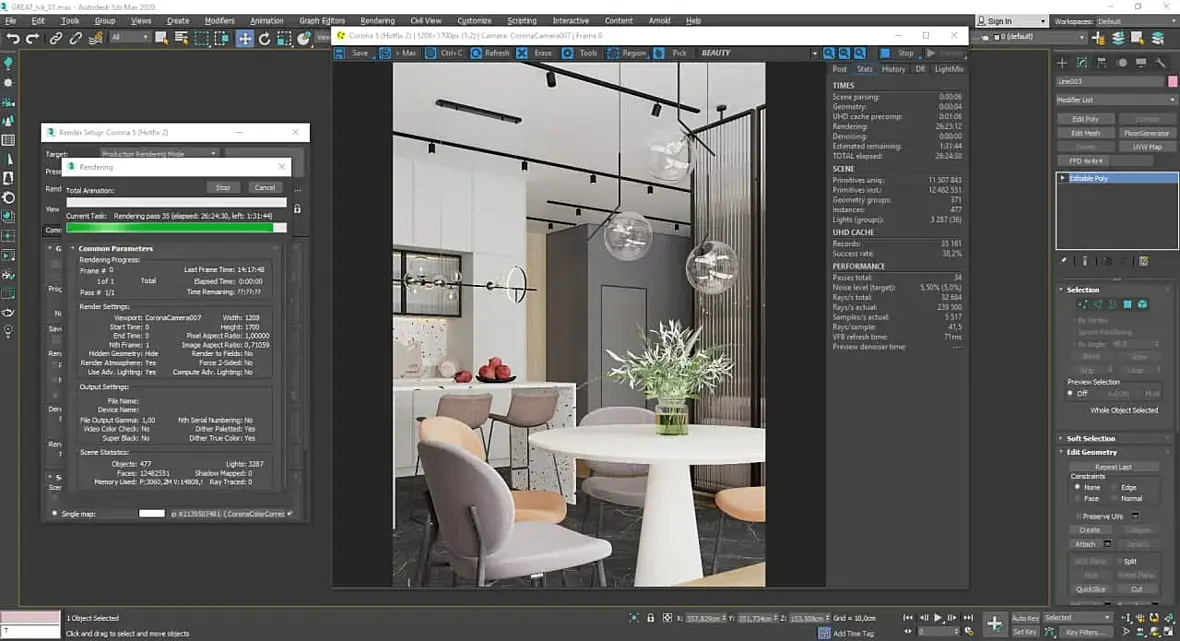
Task: Toggle Auto Key mode
Action: (1025, 618)
